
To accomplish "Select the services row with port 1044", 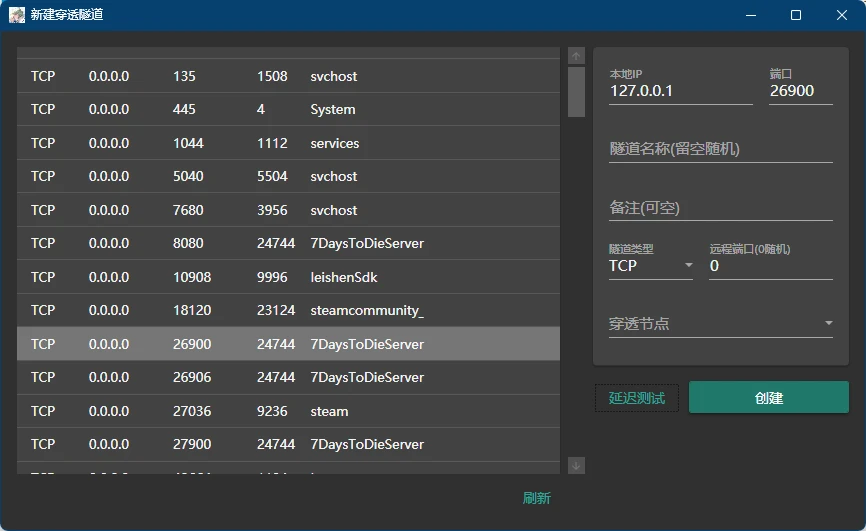I will (288, 143).
